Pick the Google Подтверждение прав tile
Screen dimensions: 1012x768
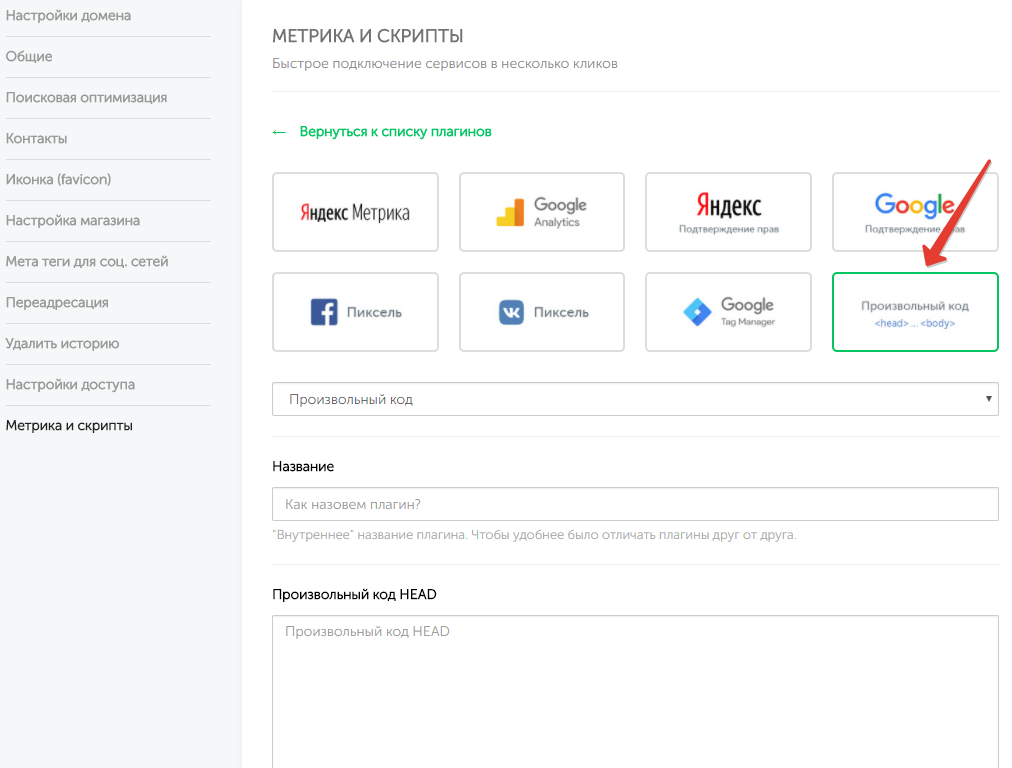pos(914,212)
